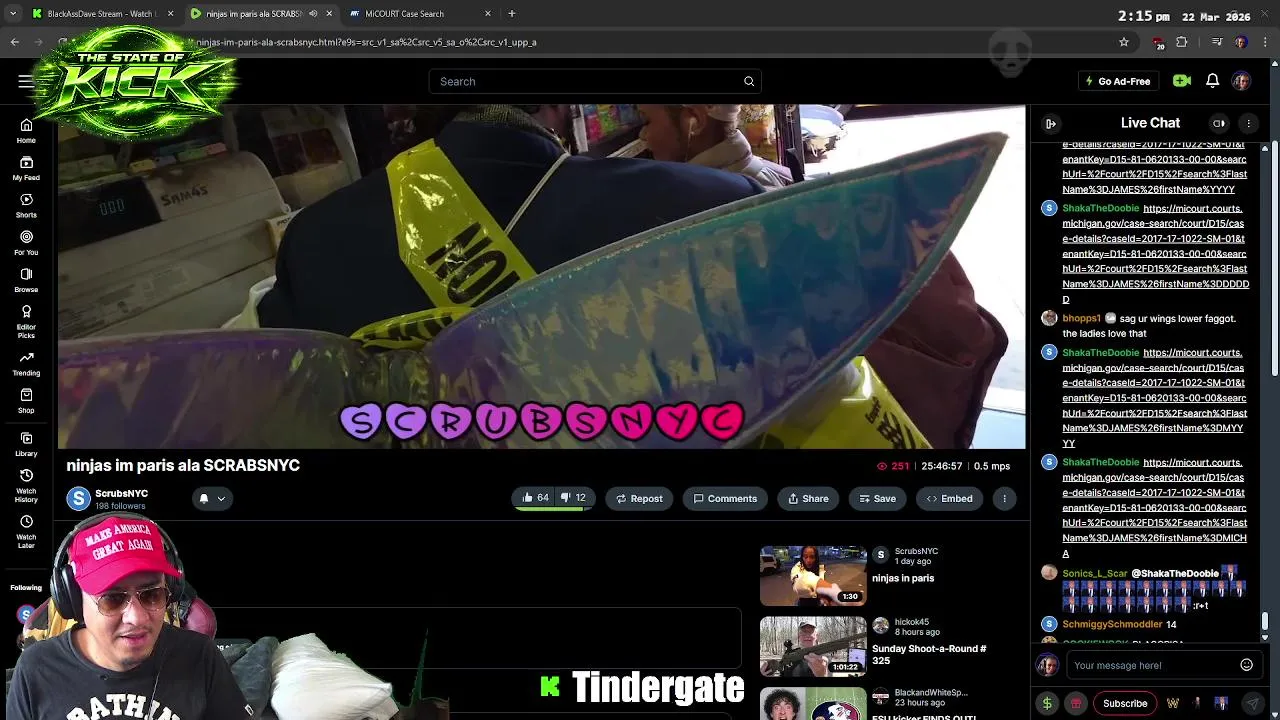Open the For You sidebar section
Viewport: 1280px width, 720px height.
click(26, 243)
